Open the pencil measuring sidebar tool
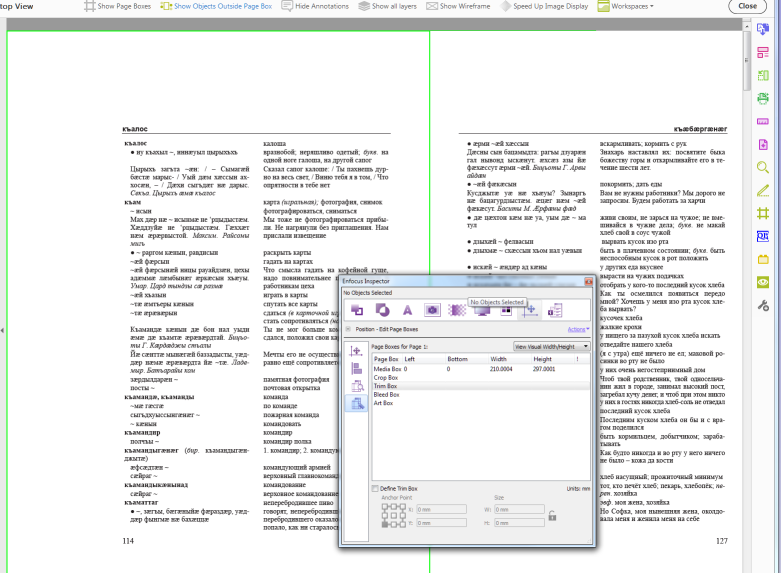 coord(763,190)
